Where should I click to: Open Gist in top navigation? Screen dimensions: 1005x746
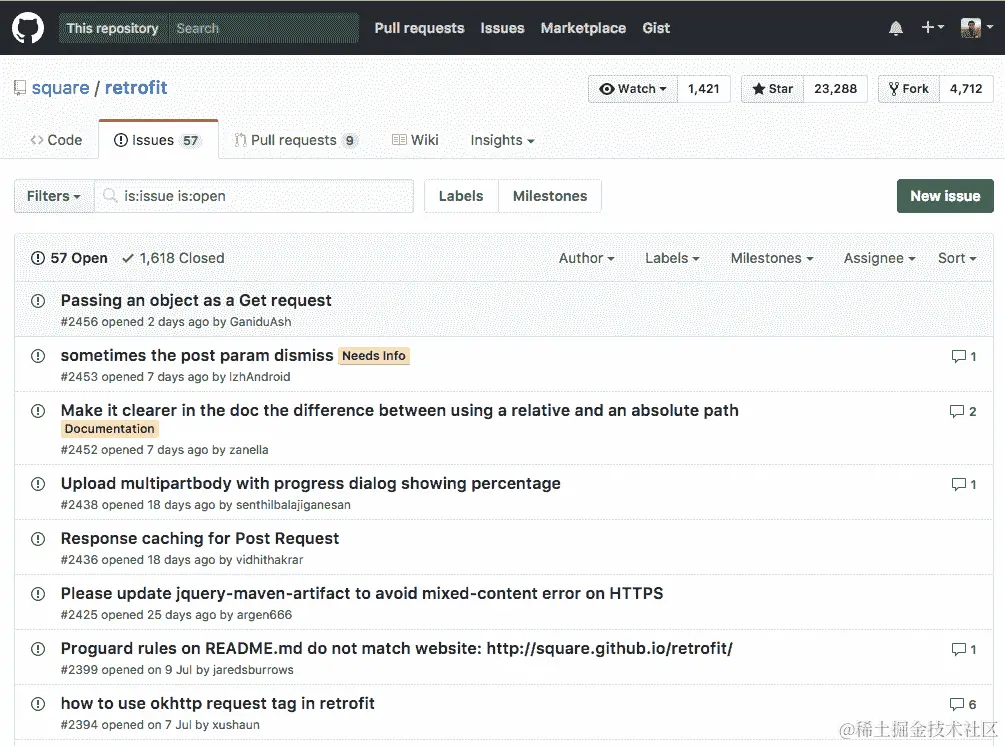point(656,28)
